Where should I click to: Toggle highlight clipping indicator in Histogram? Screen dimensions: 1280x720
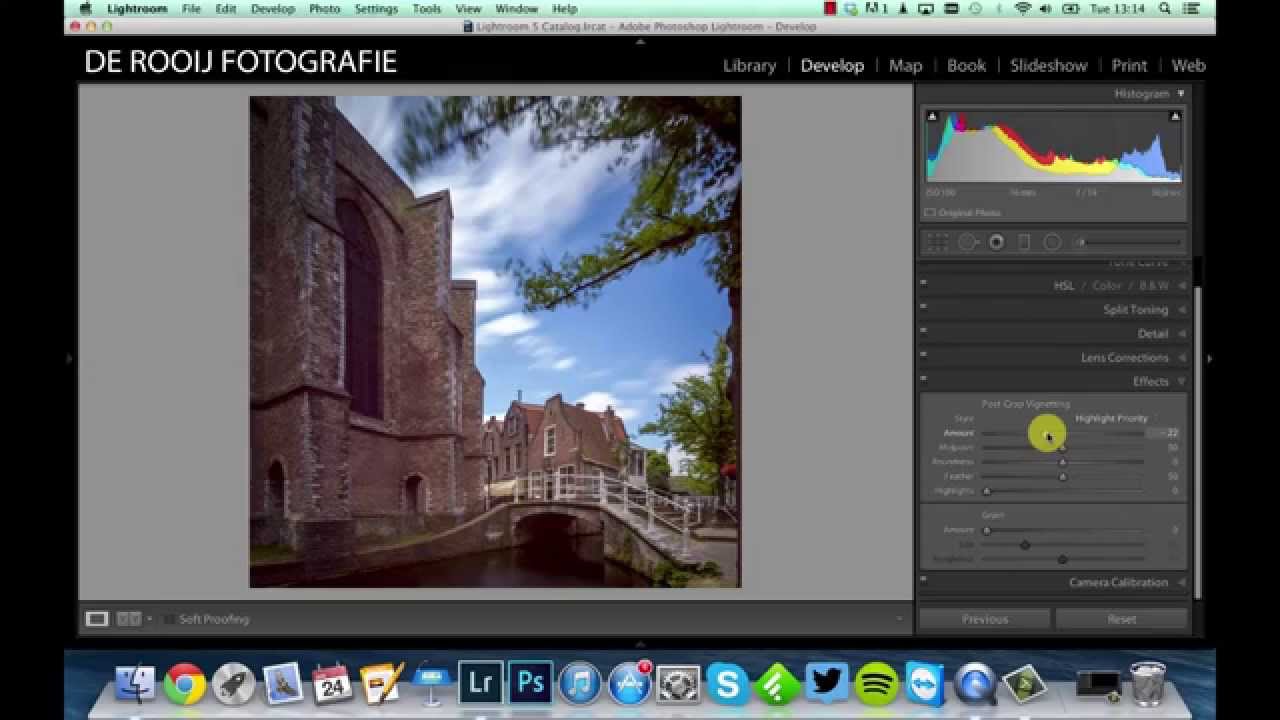click(1175, 117)
